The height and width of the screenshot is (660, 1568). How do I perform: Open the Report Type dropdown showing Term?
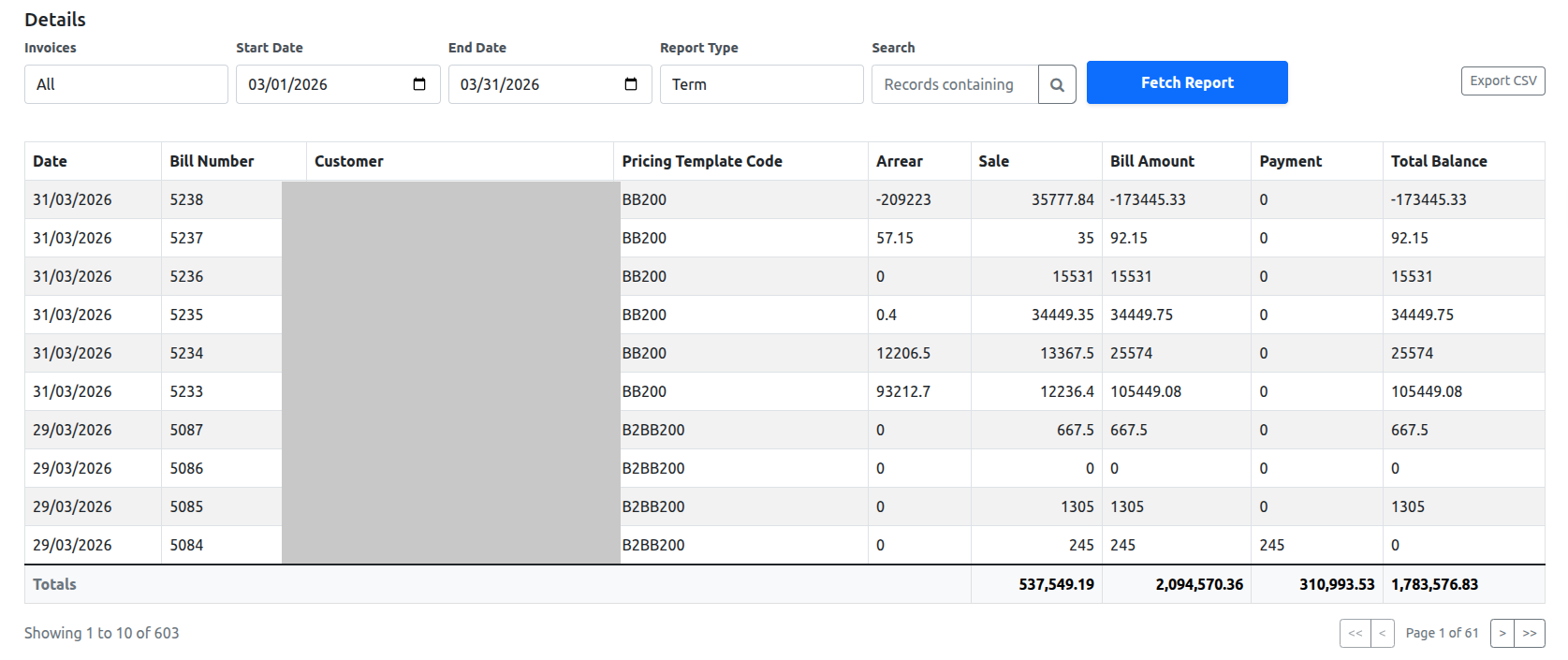(762, 84)
